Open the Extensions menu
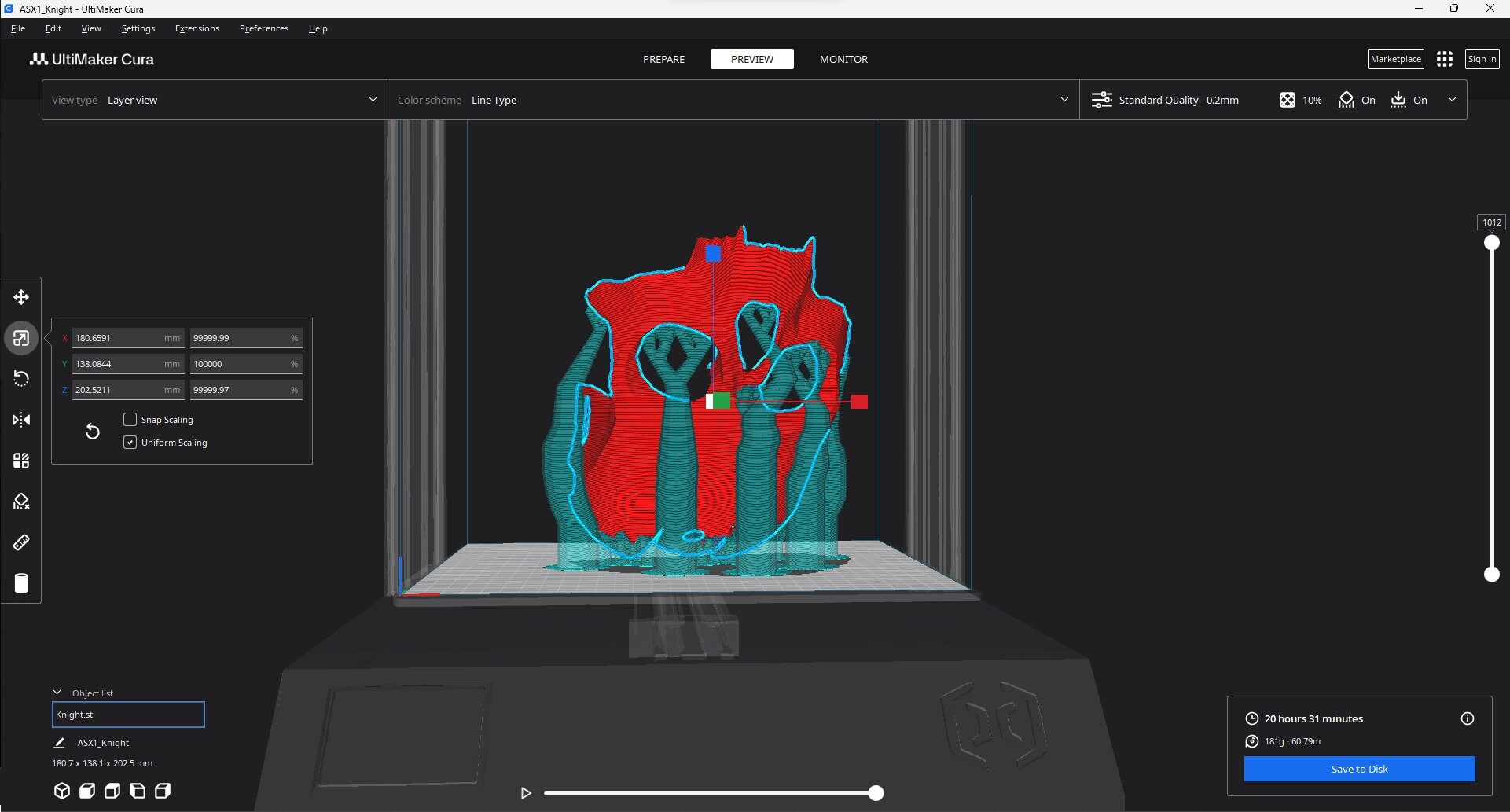 coord(197,28)
